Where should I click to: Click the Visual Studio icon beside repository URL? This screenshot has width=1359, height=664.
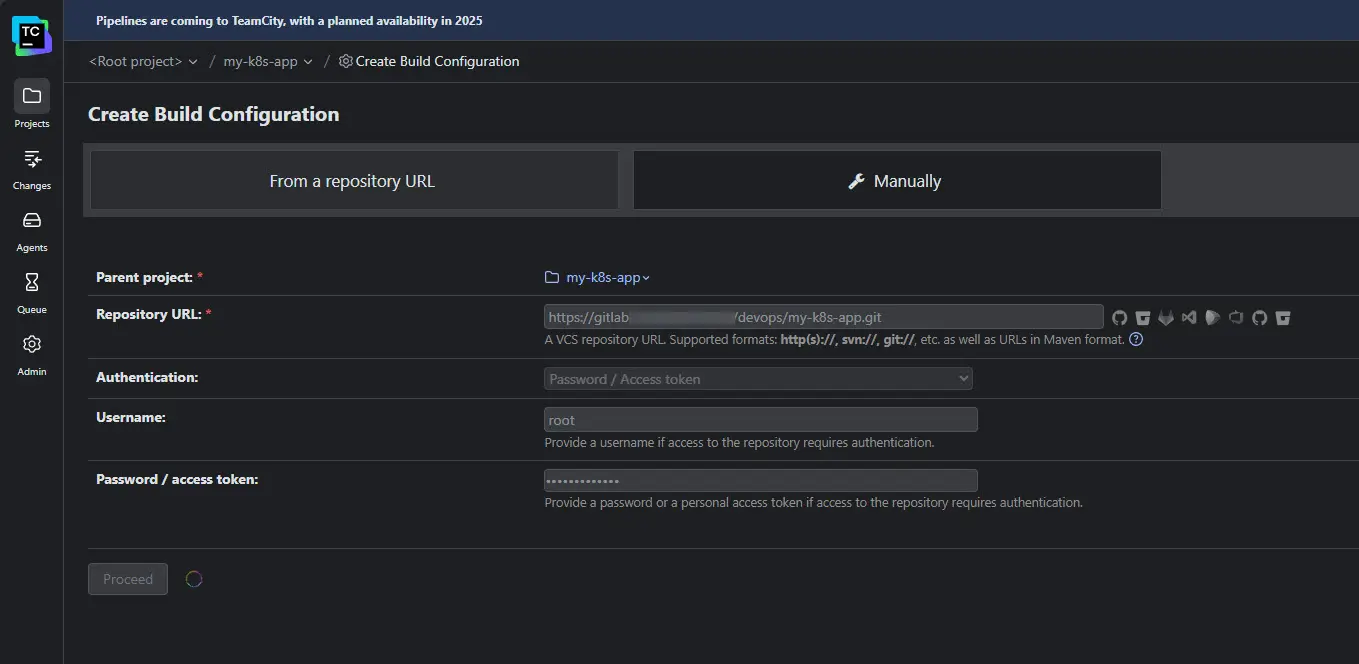point(1189,318)
